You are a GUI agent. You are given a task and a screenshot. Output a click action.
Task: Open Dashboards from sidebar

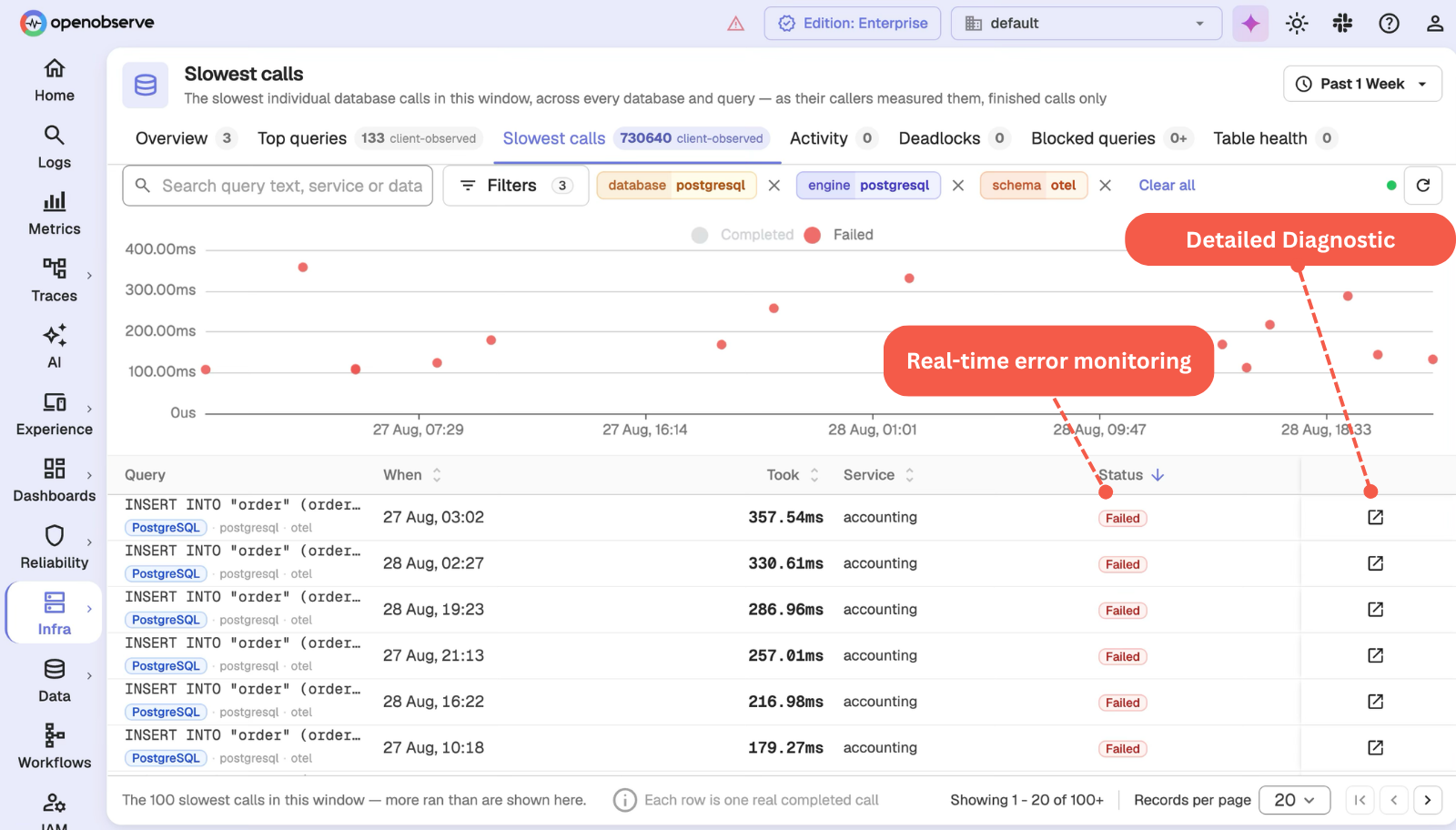pos(55,481)
